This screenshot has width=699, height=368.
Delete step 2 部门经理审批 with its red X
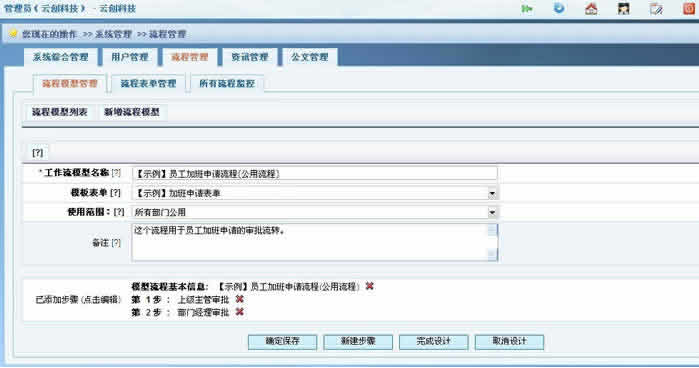pos(239,312)
